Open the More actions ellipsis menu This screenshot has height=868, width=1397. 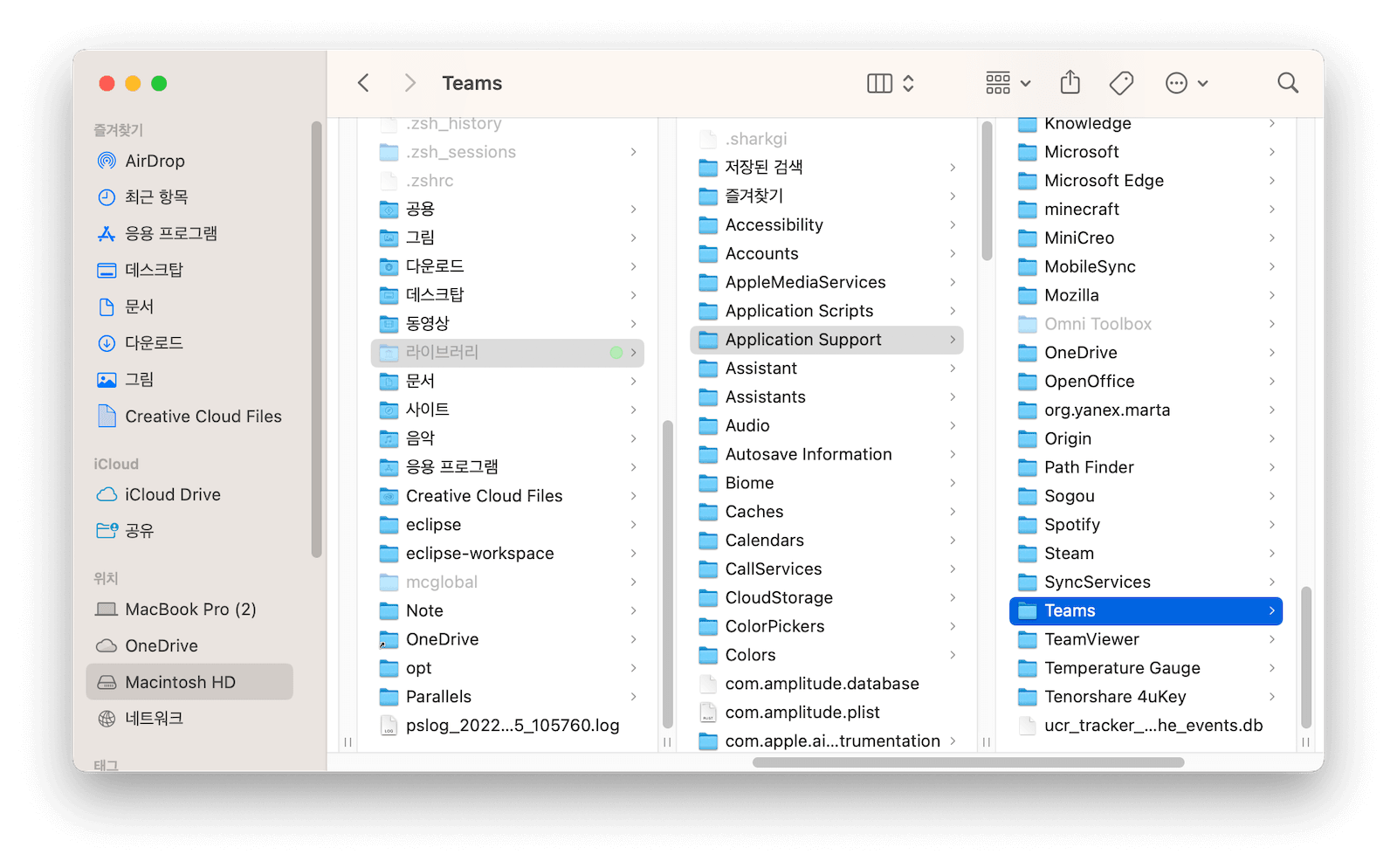click(1187, 83)
